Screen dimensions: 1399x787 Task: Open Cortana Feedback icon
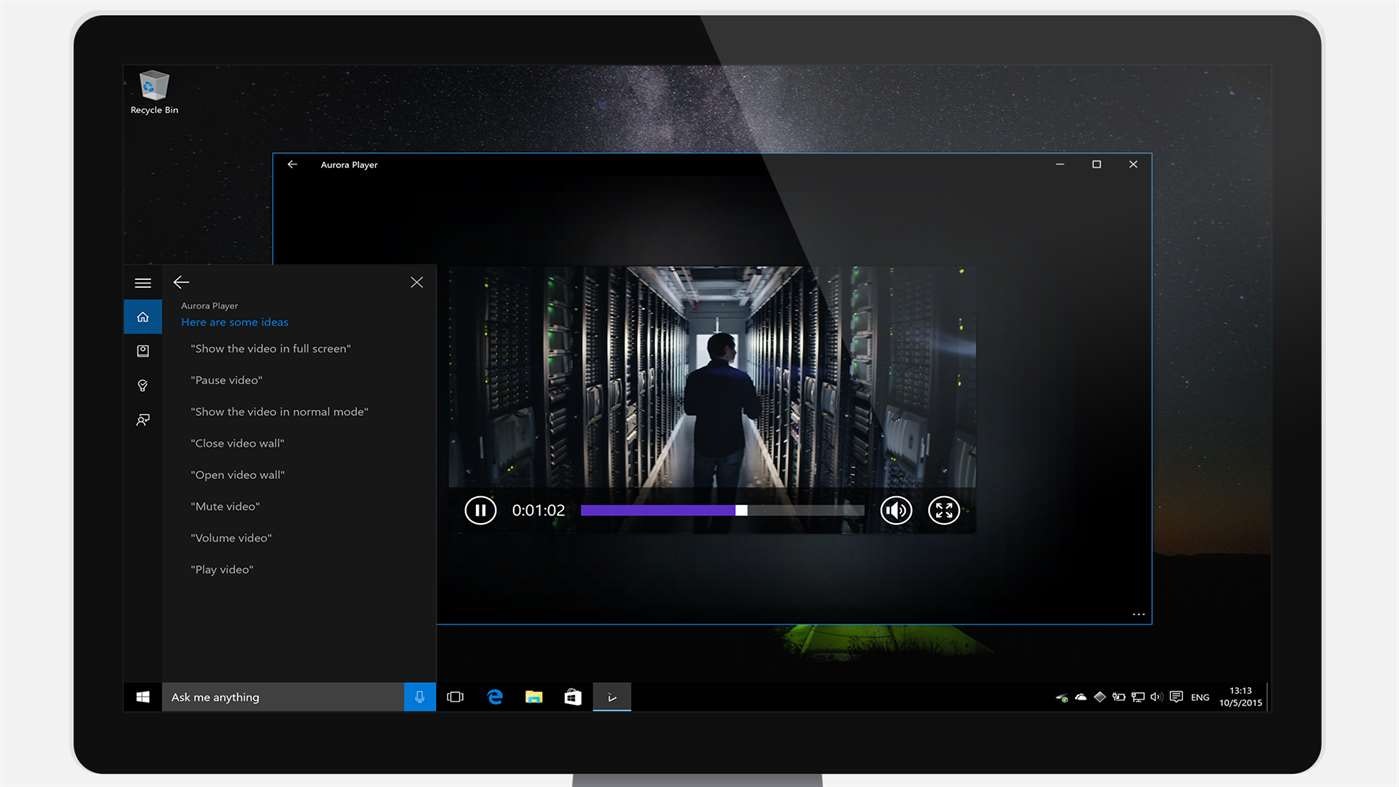tap(143, 420)
